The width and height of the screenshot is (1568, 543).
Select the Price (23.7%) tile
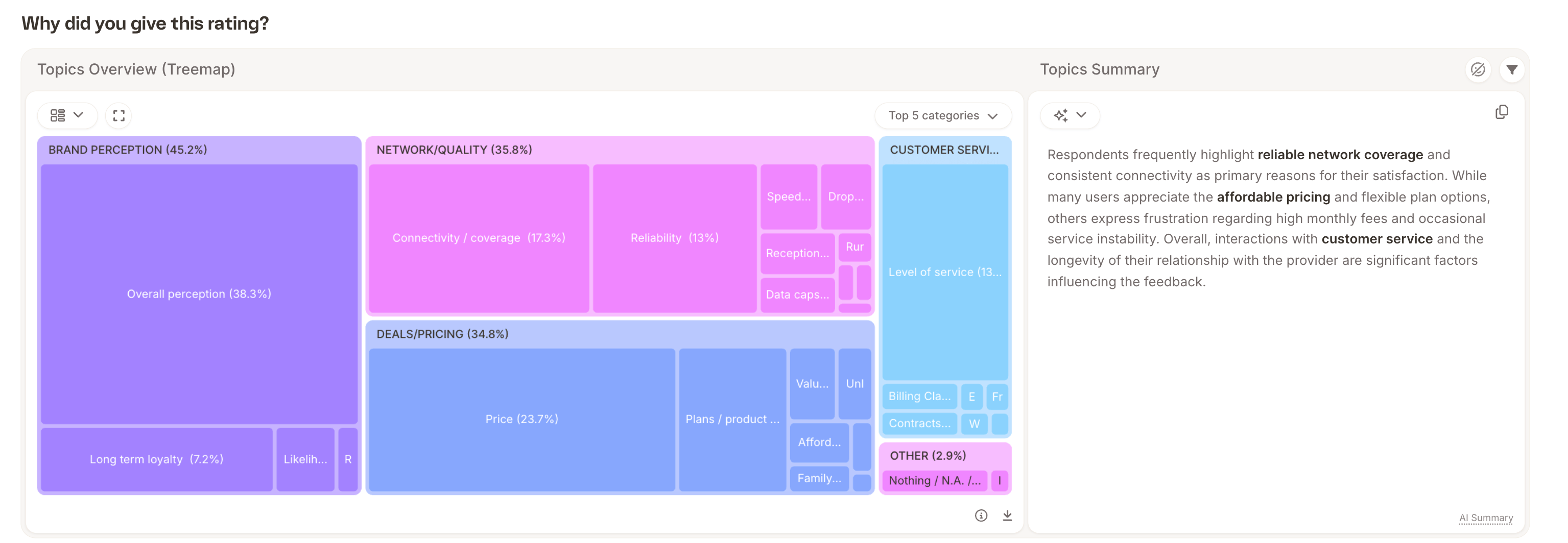coord(521,419)
